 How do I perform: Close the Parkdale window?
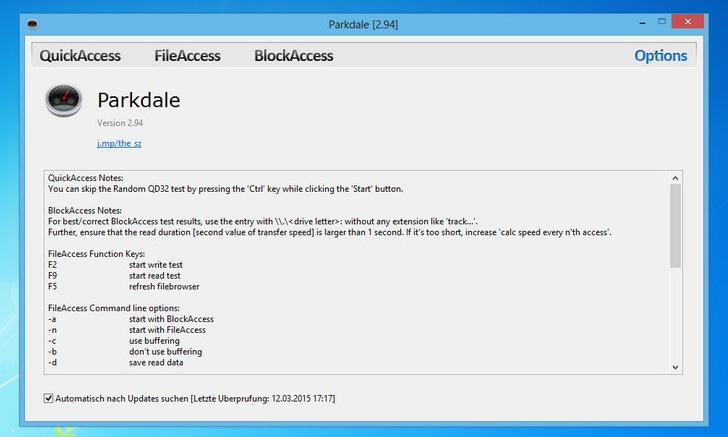(x=688, y=21)
